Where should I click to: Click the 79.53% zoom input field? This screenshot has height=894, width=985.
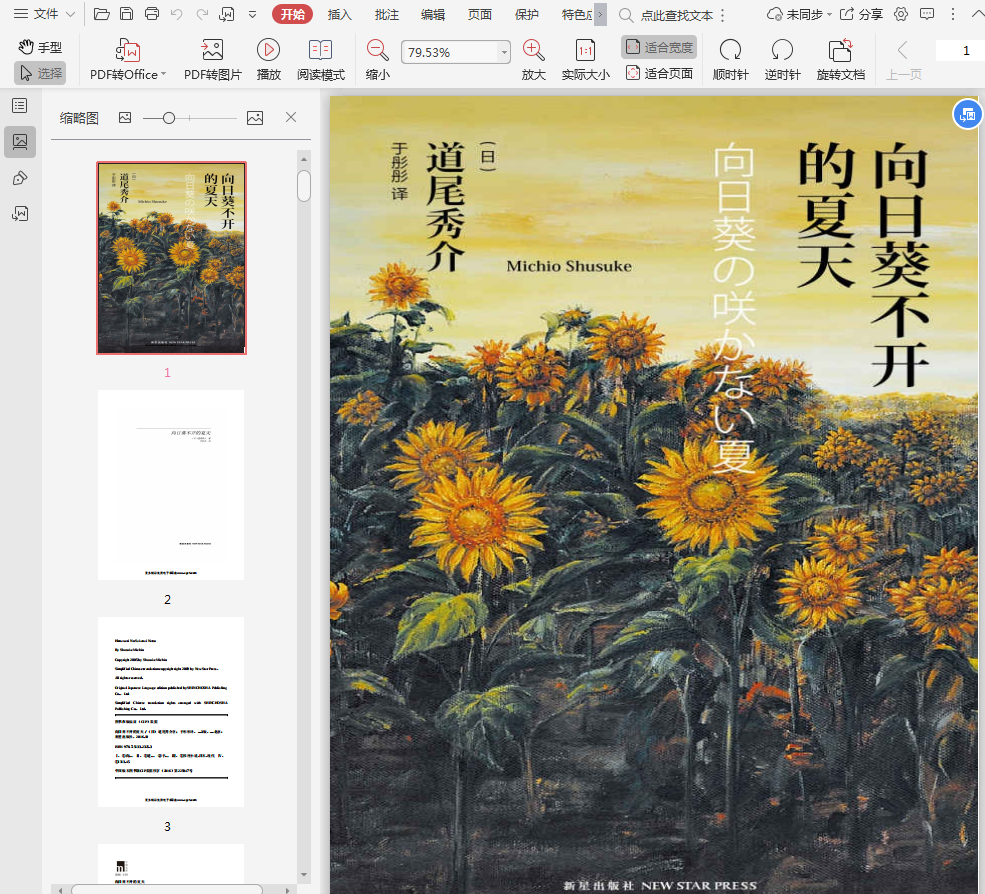(x=450, y=52)
